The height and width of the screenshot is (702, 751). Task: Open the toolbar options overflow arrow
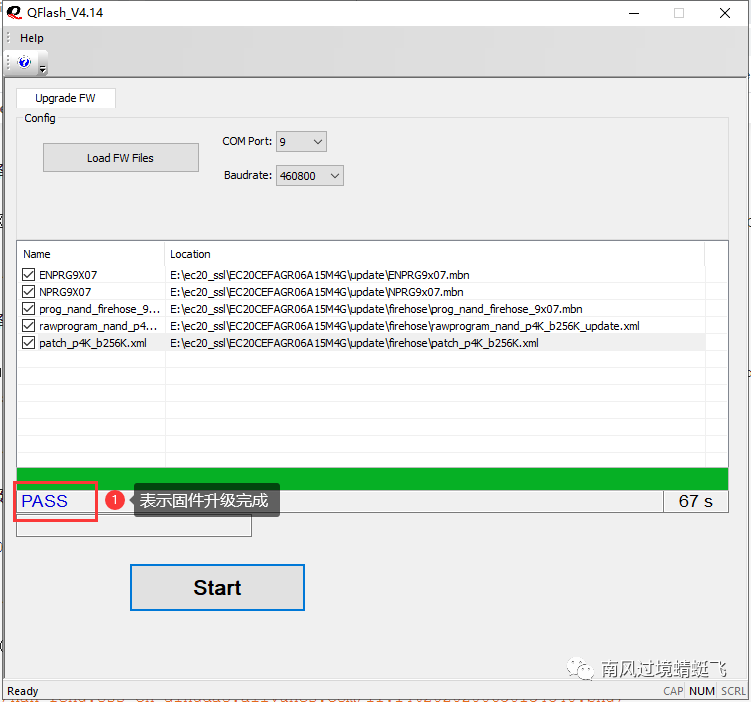point(43,69)
